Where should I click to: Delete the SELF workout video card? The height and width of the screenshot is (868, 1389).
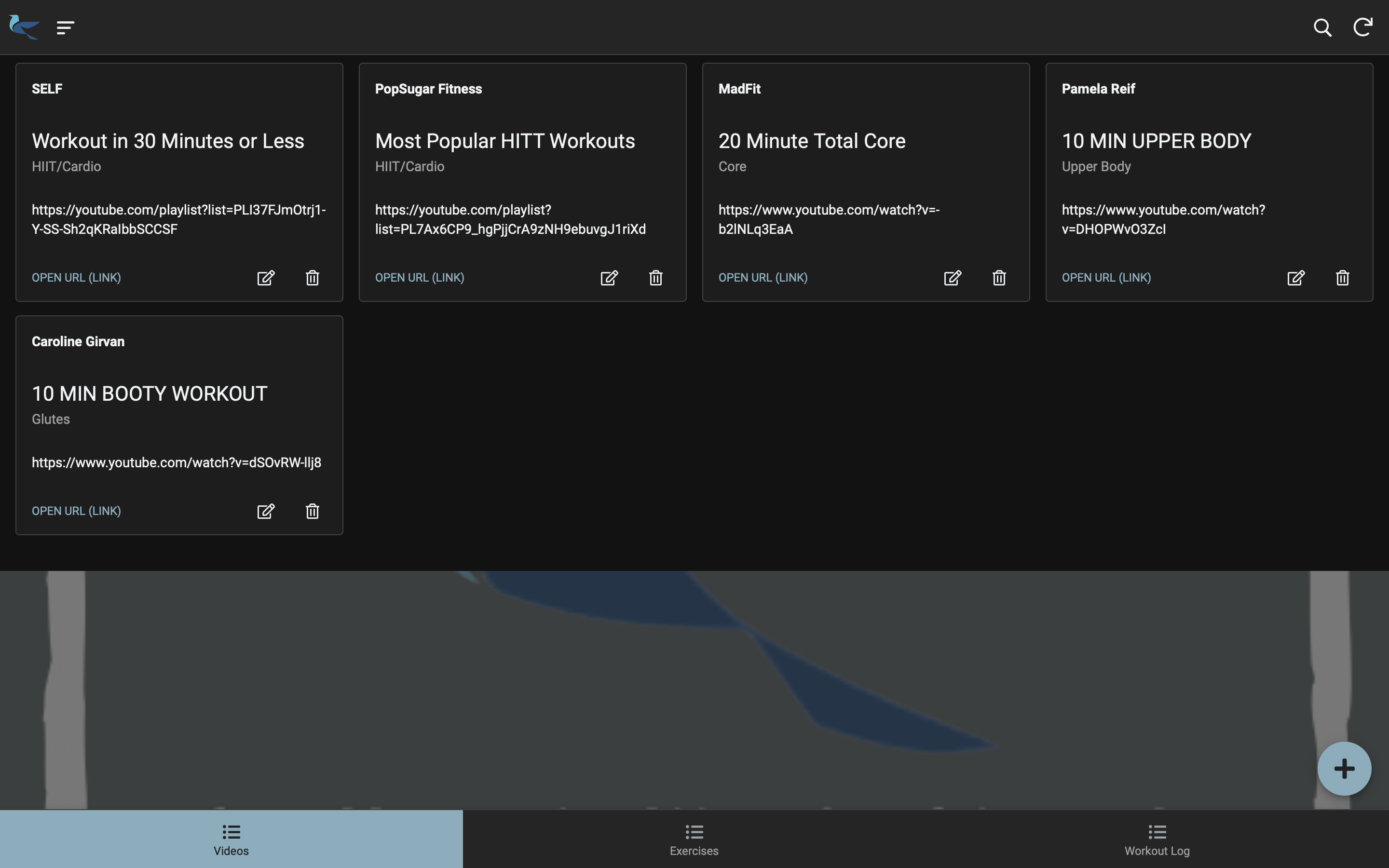(x=312, y=278)
